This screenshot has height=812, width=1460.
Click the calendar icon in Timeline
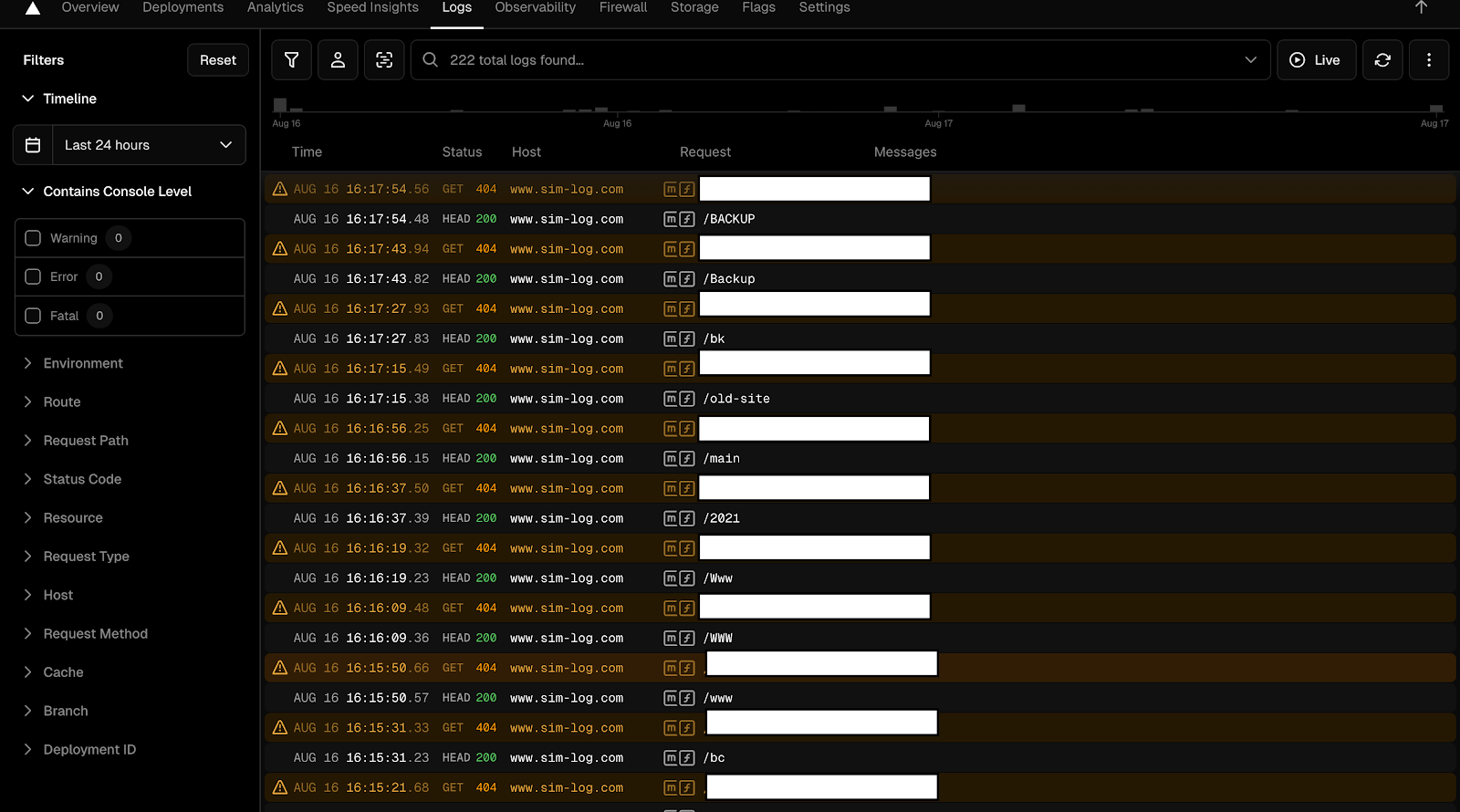(x=33, y=145)
